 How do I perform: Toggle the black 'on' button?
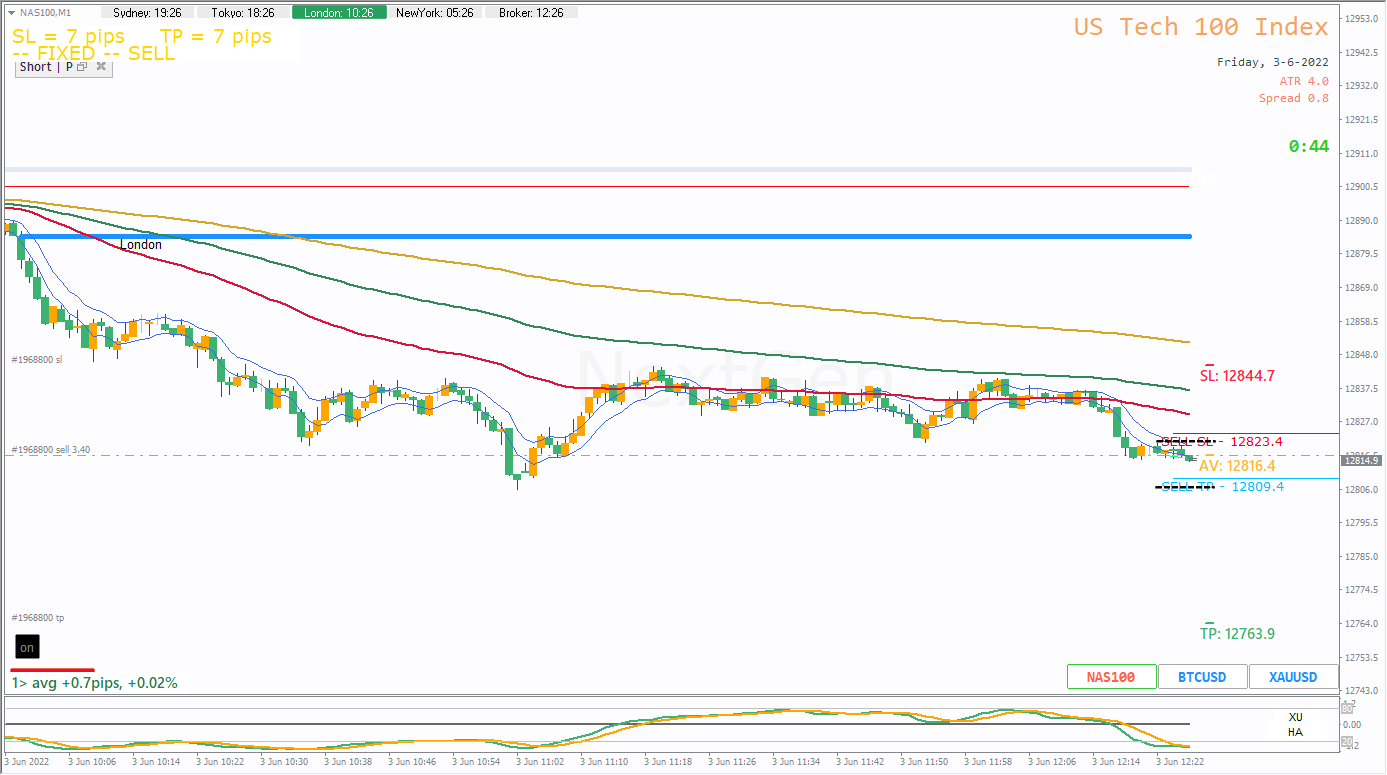point(27,647)
